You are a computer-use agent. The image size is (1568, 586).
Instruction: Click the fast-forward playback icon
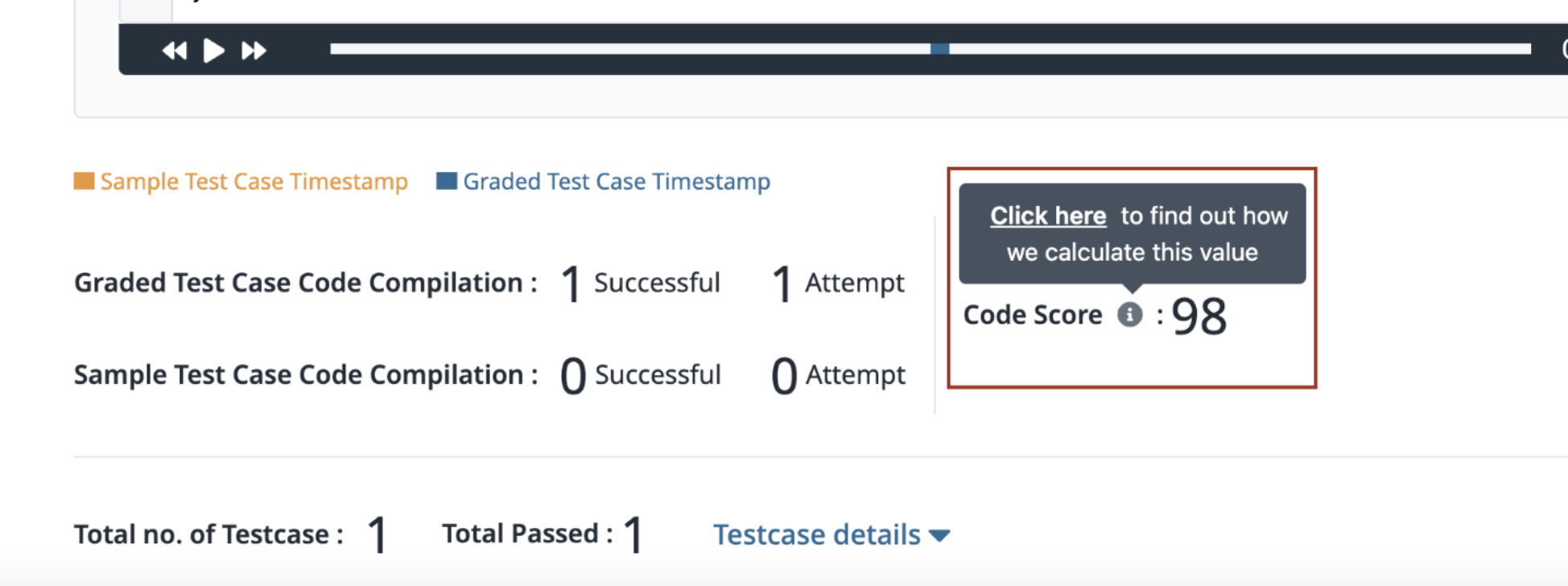coord(254,51)
